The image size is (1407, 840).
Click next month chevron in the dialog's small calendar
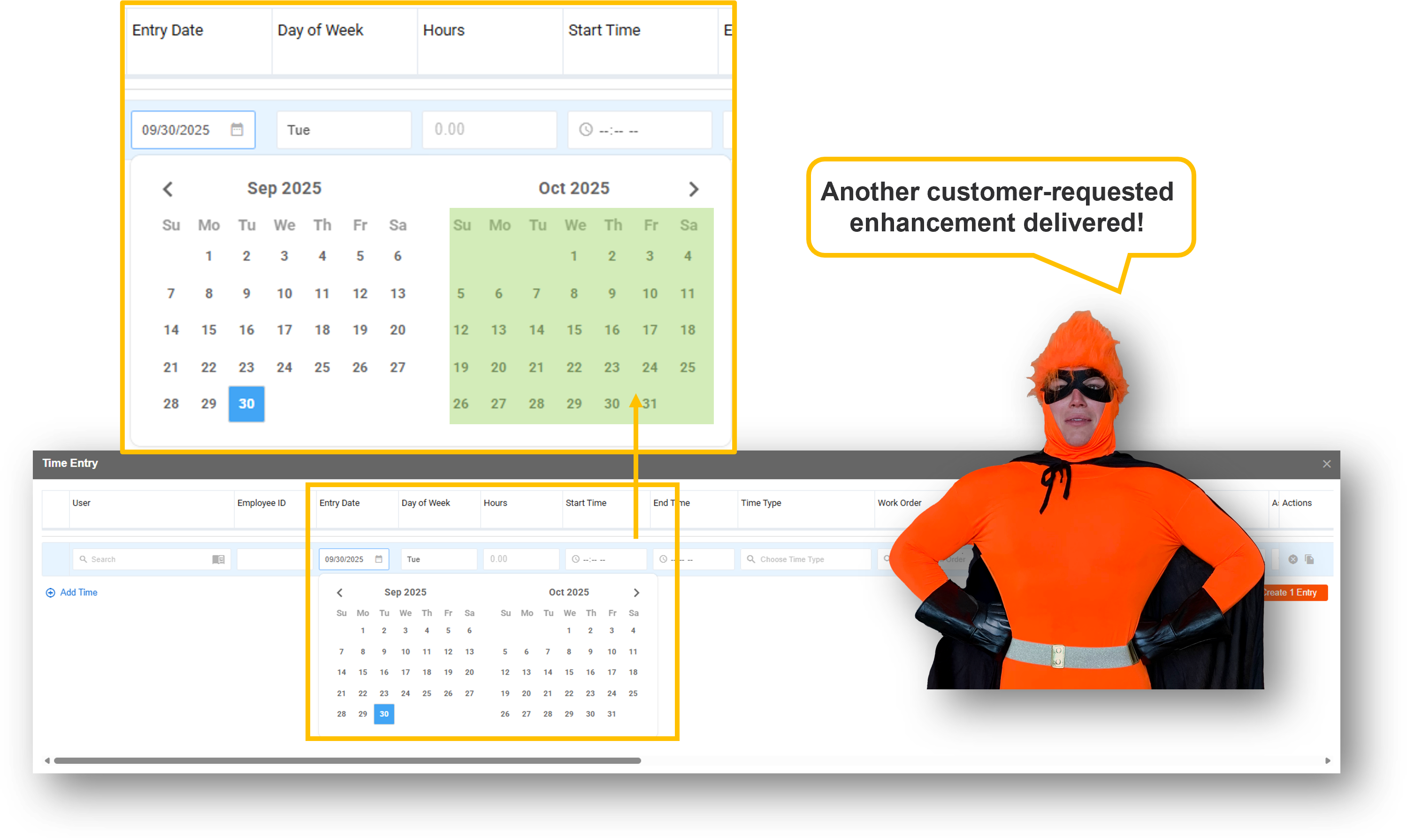[x=636, y=593]
